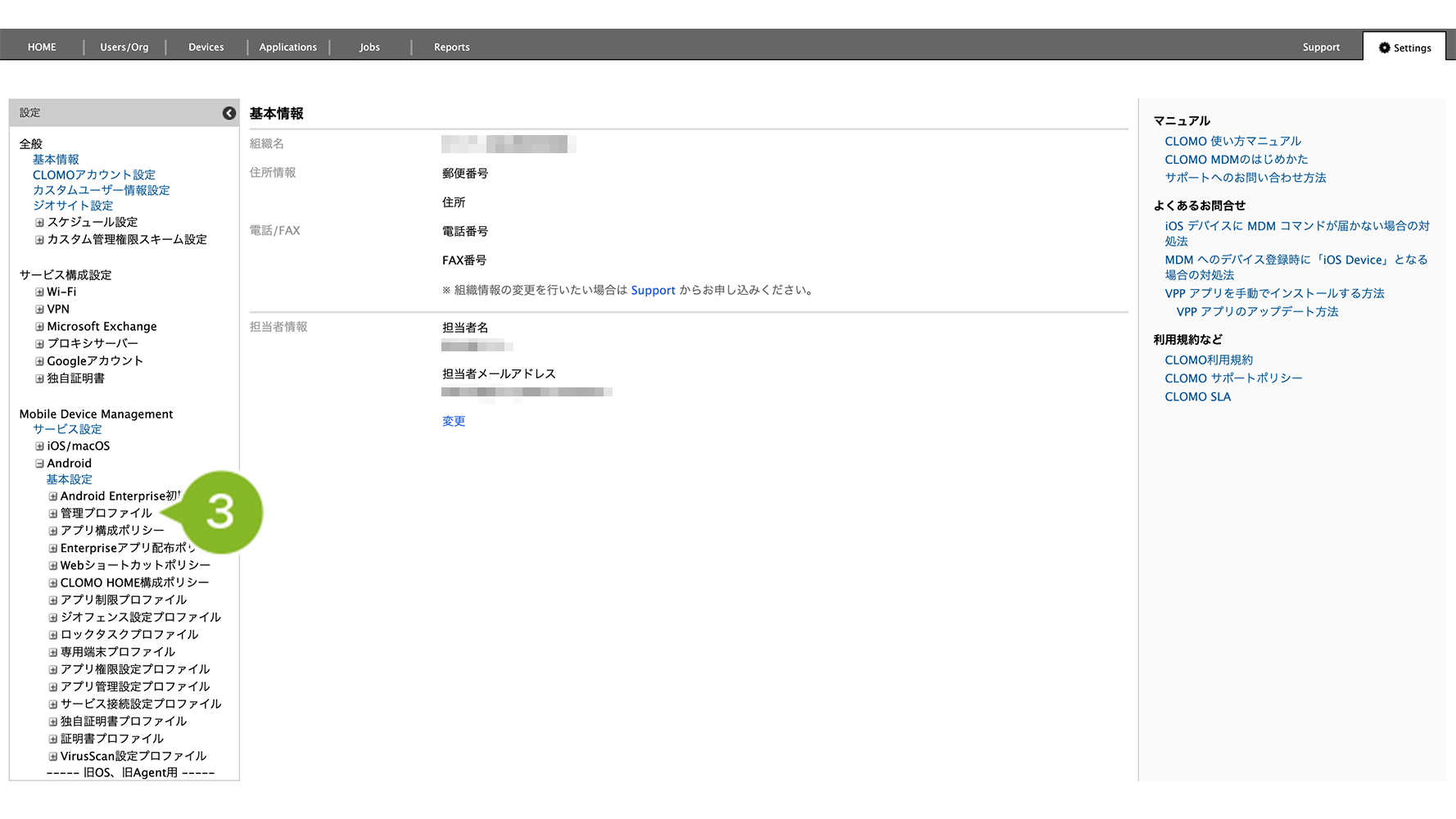This screenshot has height=819, width=1456.
Task: Go to the Applications menu
Action: pyautogui.click(x=287, y=48)
